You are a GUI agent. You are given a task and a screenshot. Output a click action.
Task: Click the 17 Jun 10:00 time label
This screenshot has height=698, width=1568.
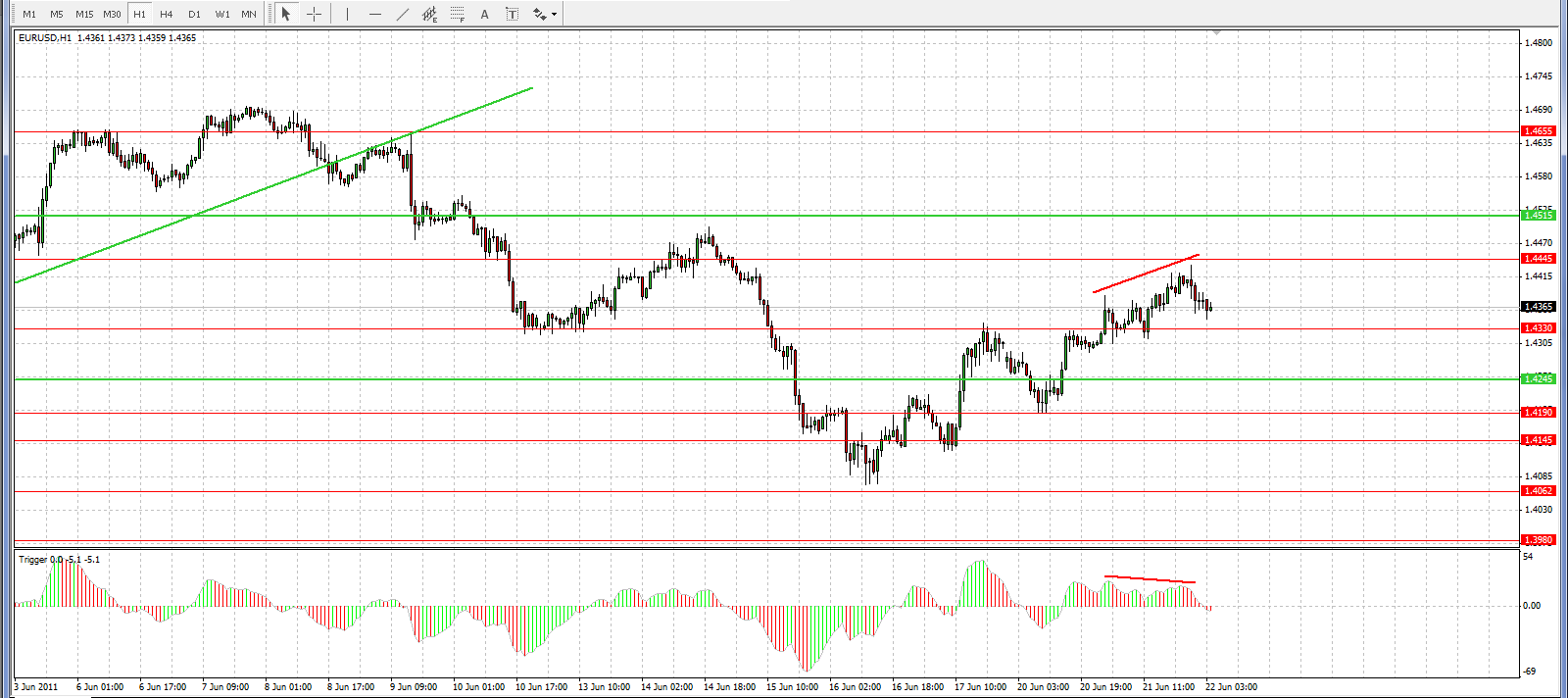point(980,687)
